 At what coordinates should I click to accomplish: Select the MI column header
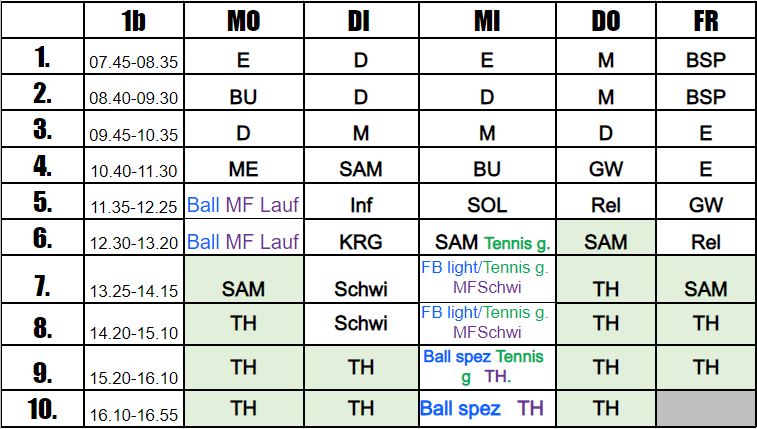tap(488, 20)
